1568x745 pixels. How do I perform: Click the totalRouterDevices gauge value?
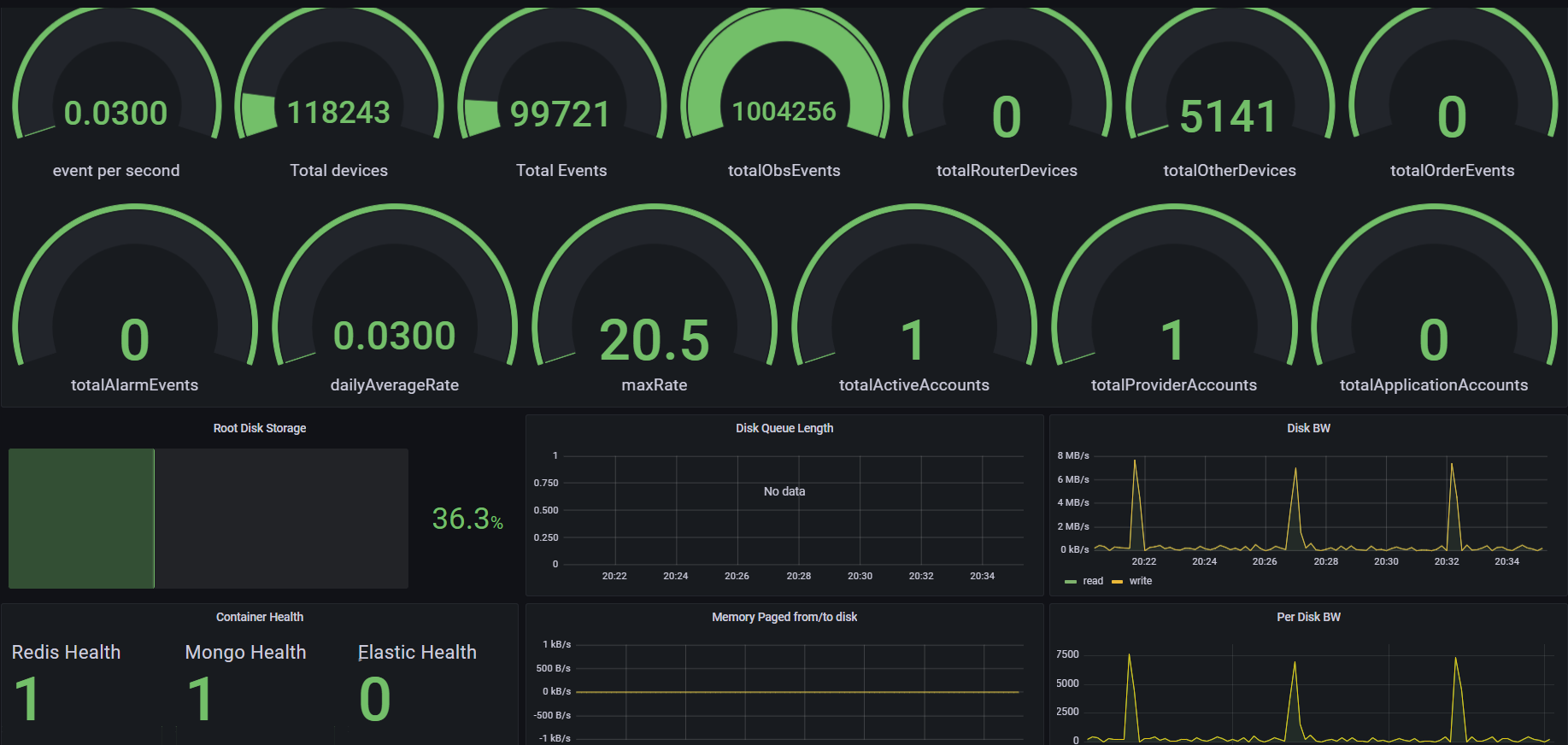[x=1007, y=117]
